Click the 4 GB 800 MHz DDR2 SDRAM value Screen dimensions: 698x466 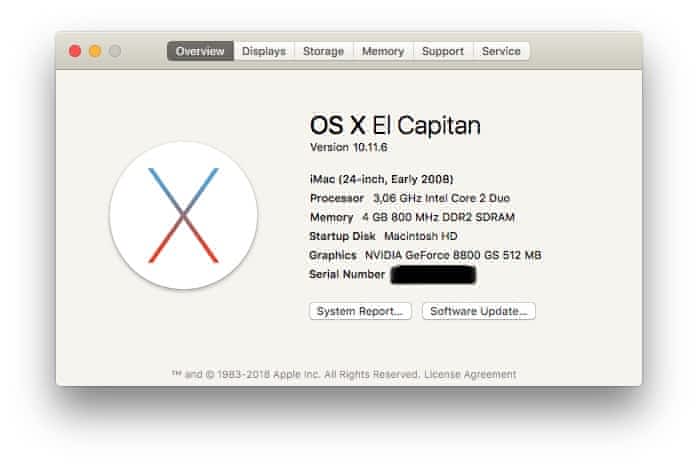pos(438,217)
